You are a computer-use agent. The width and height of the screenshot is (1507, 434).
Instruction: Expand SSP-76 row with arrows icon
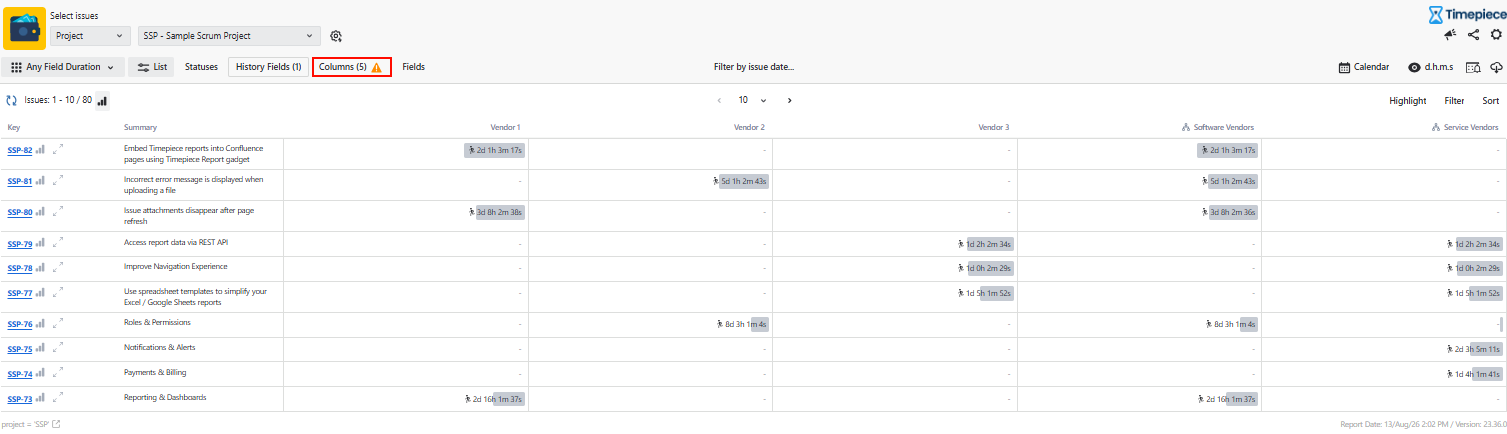click(58, 324)
